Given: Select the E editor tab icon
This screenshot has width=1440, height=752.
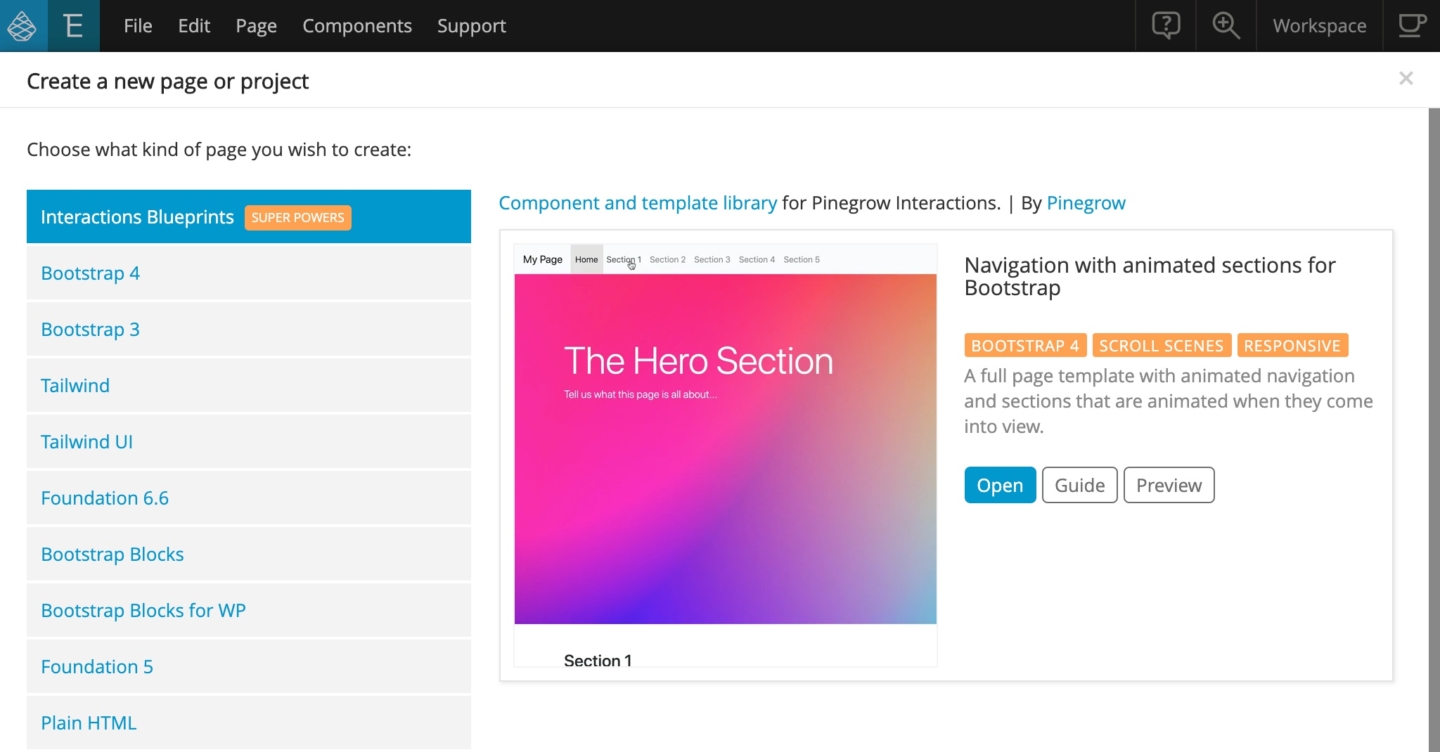Looking at the screenshot, I should point(73,25).
